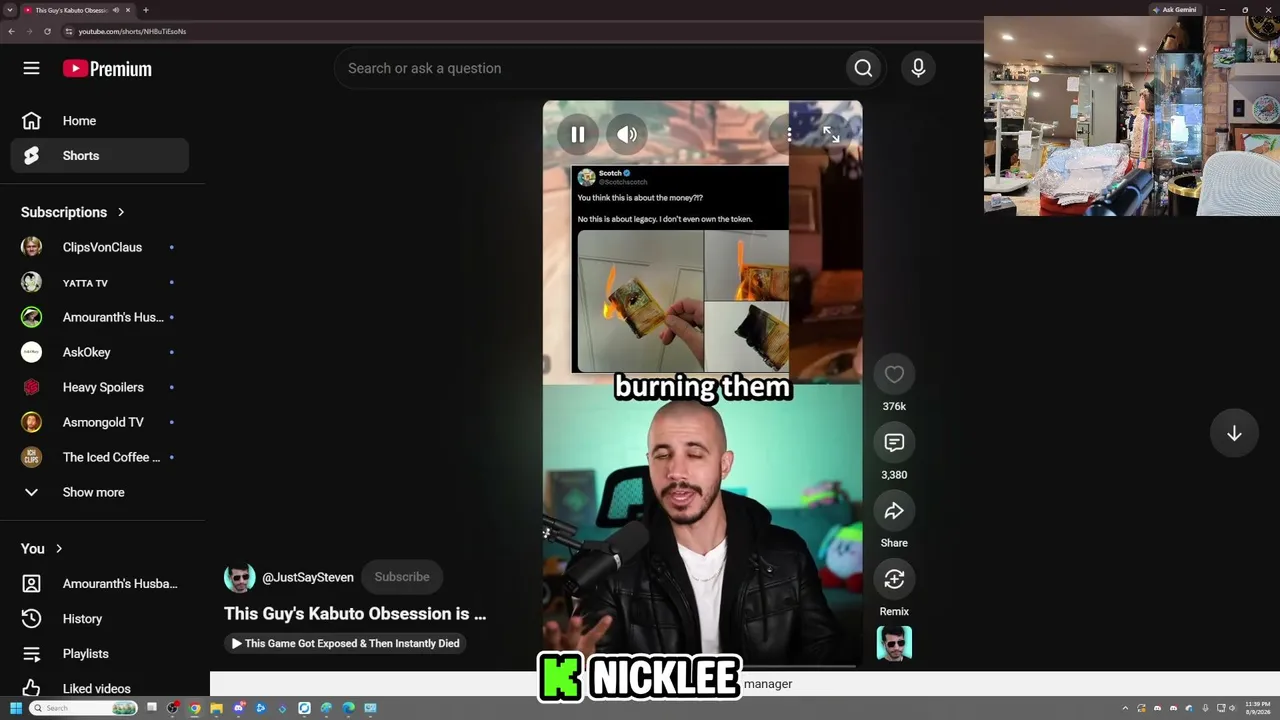The height and width of the screenshot is (720, 1280).
Task: Click the Short title 'This Guy's Kabuto Obsession'
Action: pyautogui.click(x=355, y=614)
